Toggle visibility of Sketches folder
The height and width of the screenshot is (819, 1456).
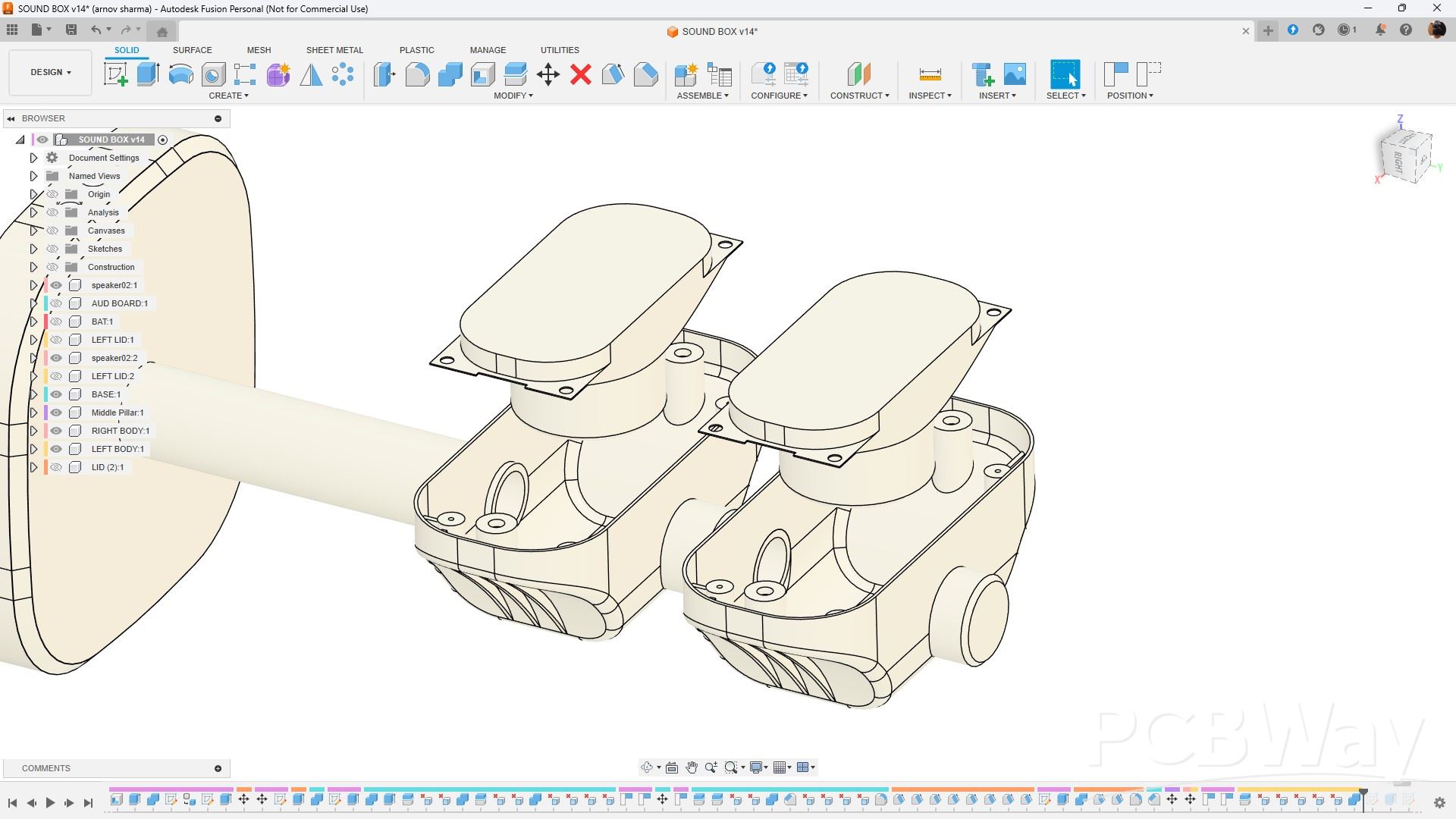(52, 249)
